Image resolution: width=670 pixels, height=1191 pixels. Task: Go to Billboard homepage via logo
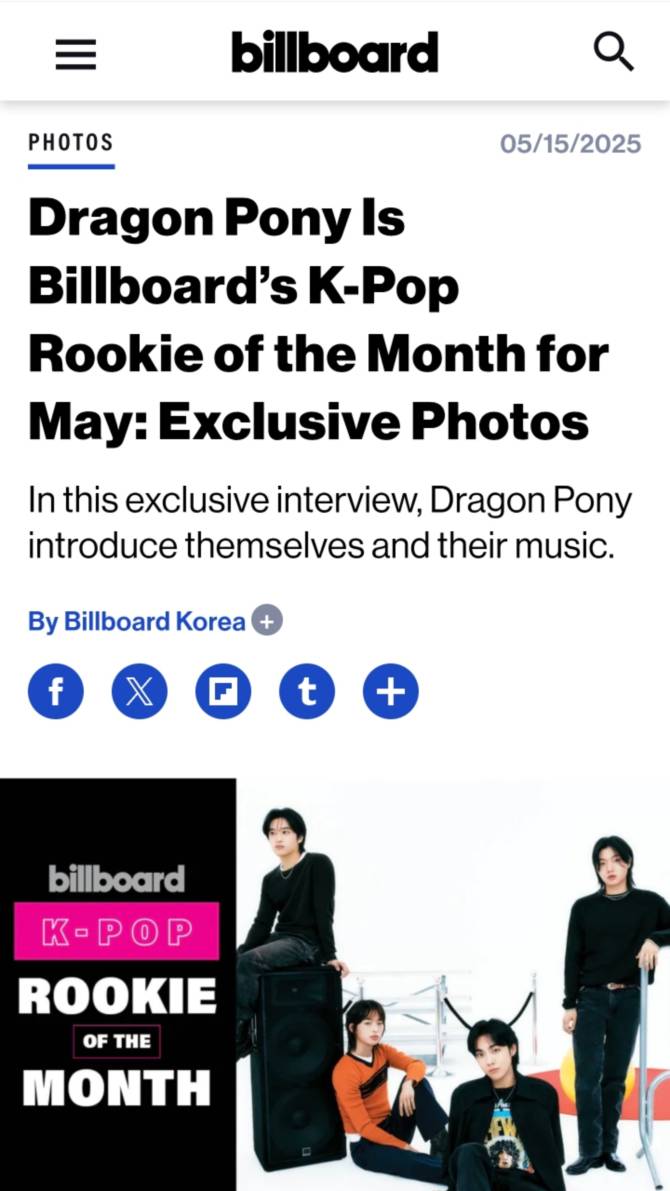(334, 52)
